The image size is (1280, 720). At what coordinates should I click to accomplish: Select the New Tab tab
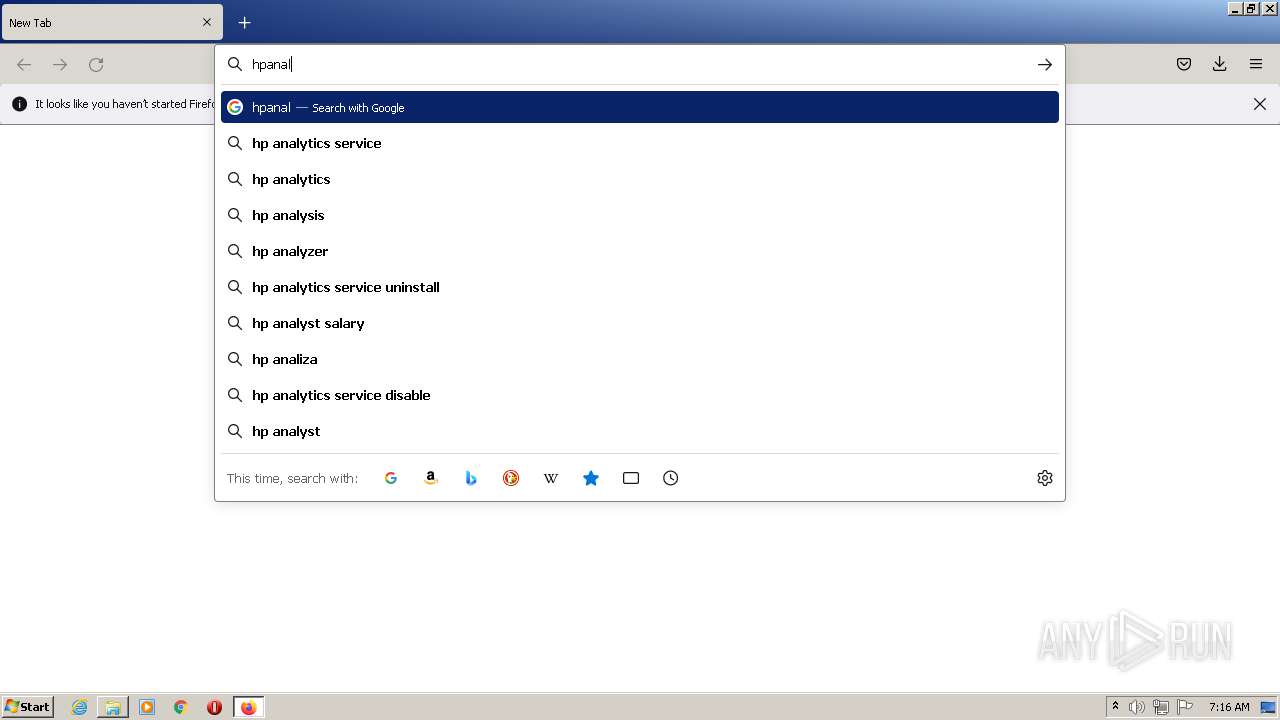click(x=112, y=22)
